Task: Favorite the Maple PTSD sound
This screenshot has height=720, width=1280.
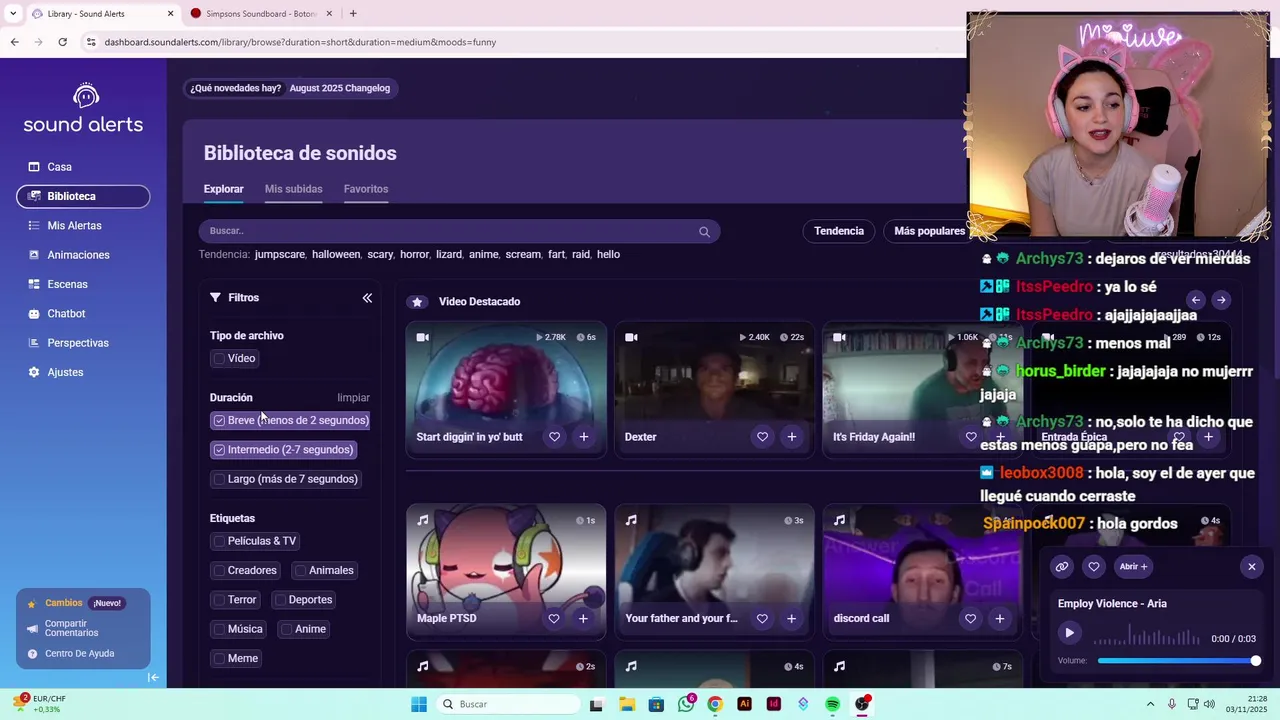Action: (554, 619)
